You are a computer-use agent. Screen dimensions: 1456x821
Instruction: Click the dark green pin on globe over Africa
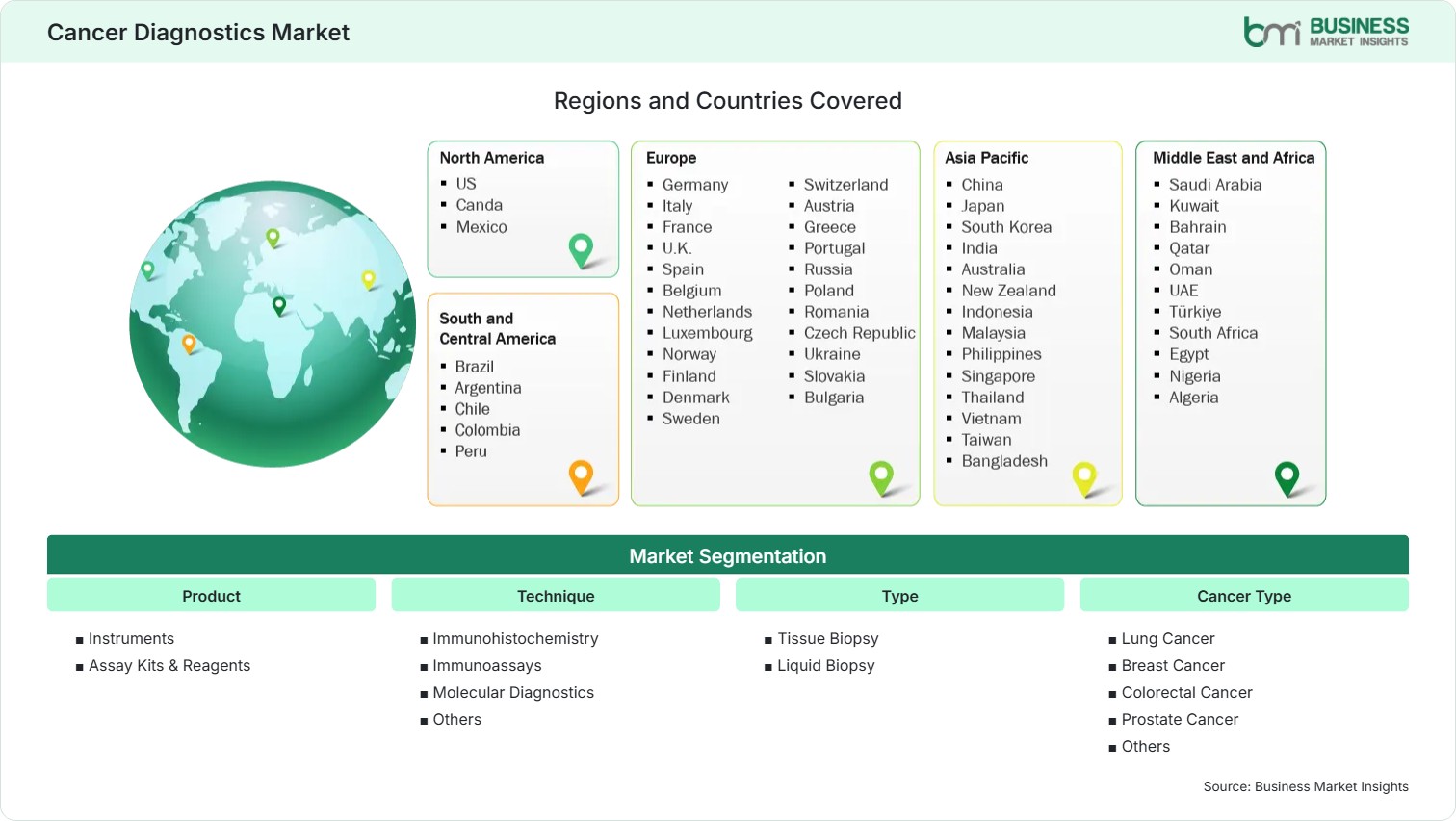[279, 306]
